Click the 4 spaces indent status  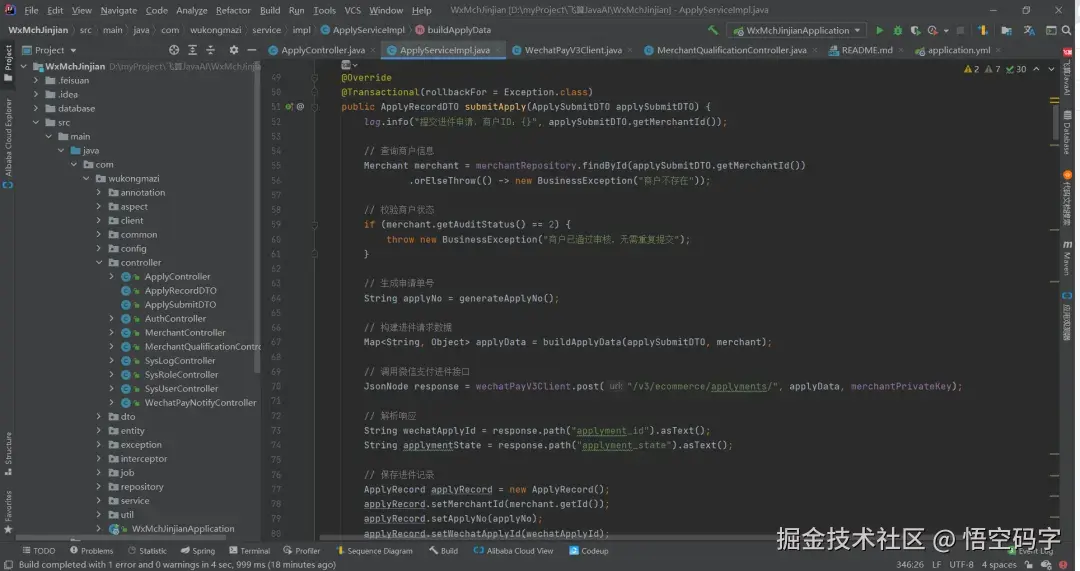click(x=999, y=565)
